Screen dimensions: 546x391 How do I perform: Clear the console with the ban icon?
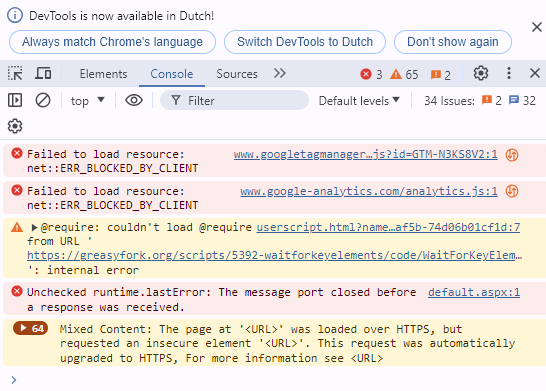pos(43,101)
